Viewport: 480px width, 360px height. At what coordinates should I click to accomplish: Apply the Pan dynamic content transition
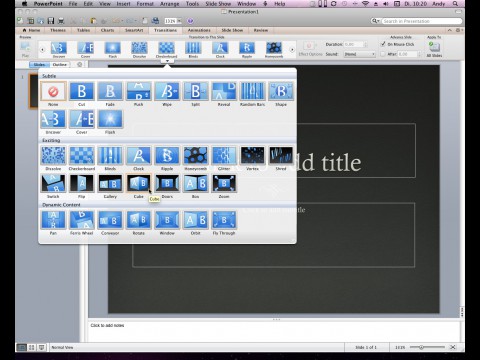pyautogui.click(x=53, y=220)
